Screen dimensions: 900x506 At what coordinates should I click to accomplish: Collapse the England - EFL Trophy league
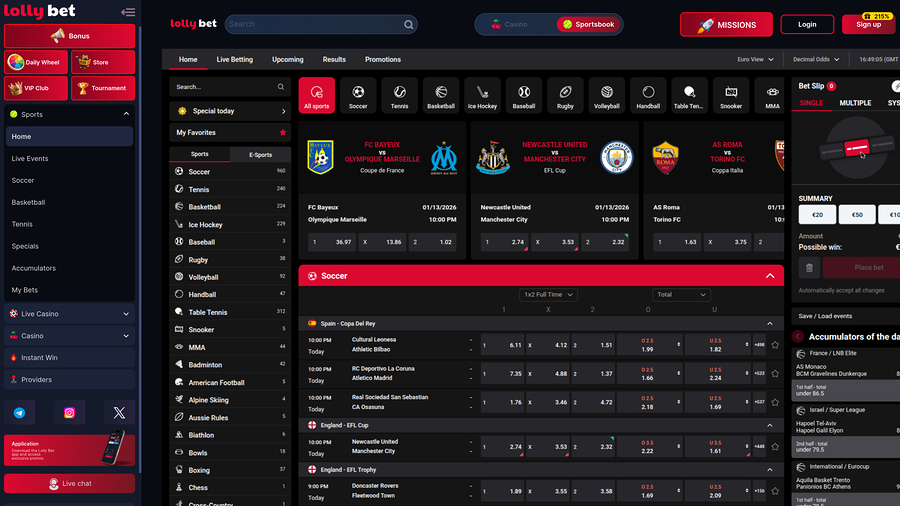point(770,469)
